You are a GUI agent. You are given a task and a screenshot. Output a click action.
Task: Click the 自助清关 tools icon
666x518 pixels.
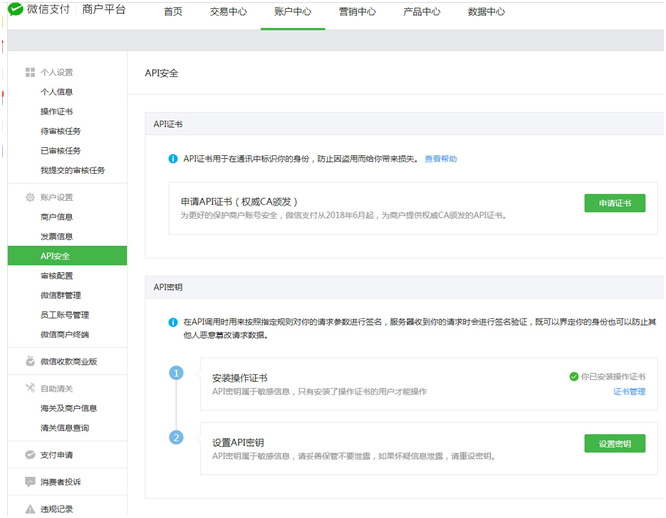pyautogui.click(x=30, y=388)
